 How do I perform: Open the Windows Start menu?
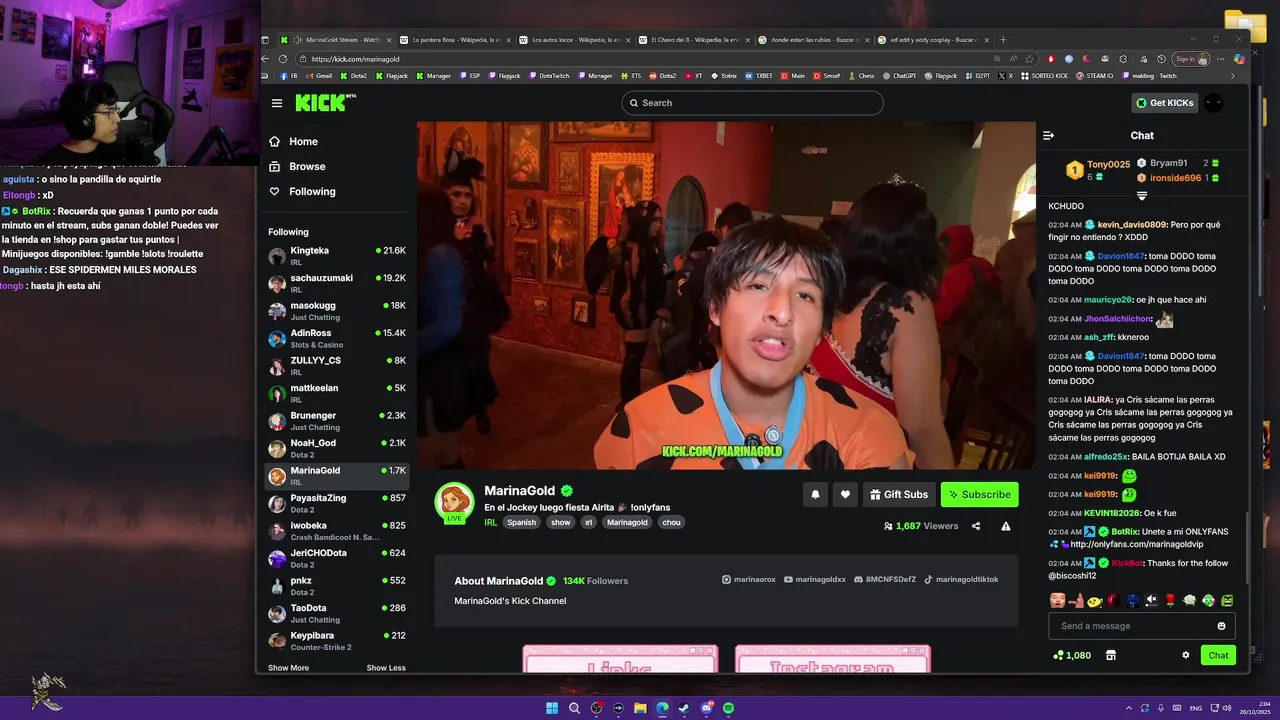[552, 708]
